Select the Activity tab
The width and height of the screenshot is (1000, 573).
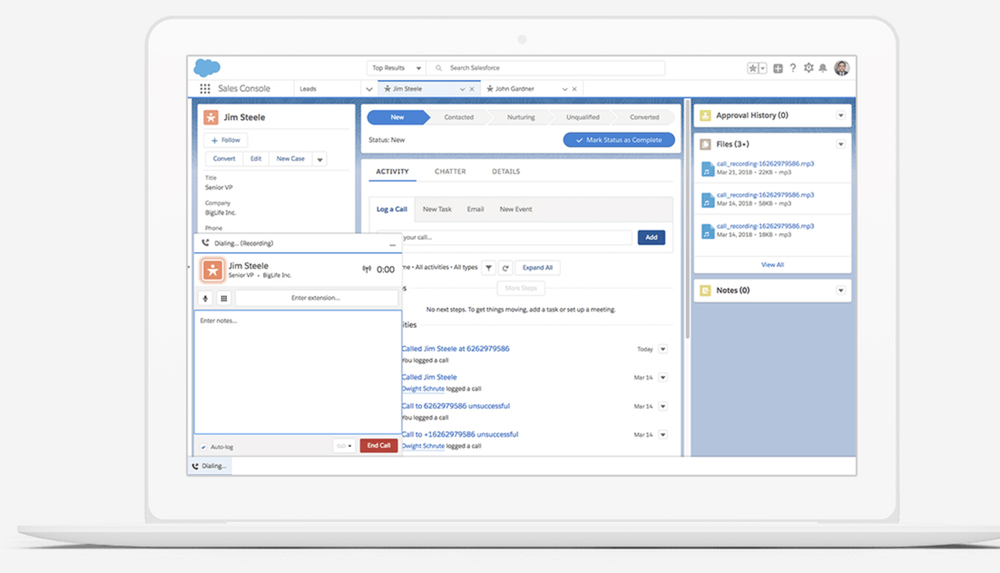tap(392, 172)
